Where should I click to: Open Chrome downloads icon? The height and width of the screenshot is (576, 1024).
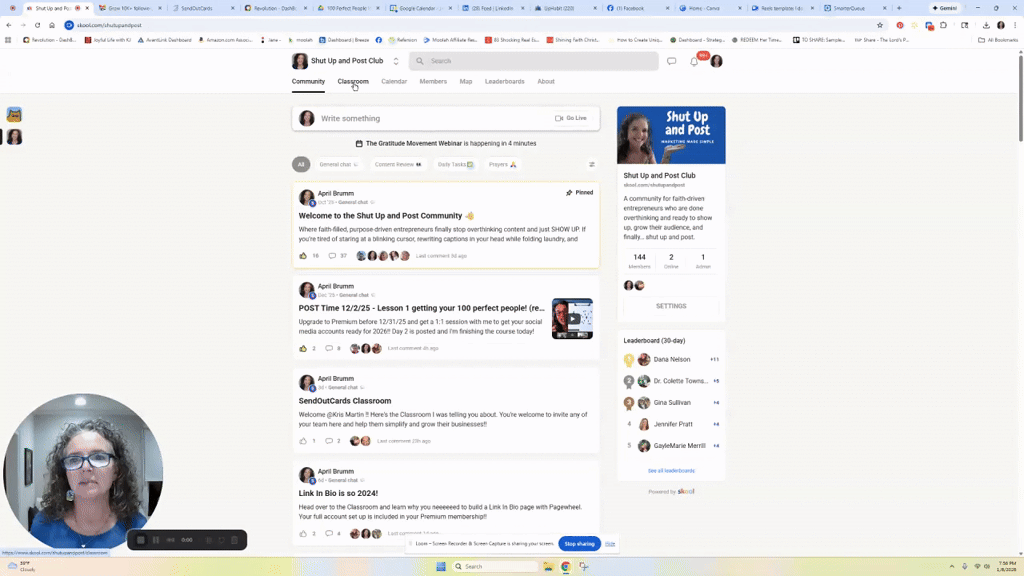[x=986, y=25]
